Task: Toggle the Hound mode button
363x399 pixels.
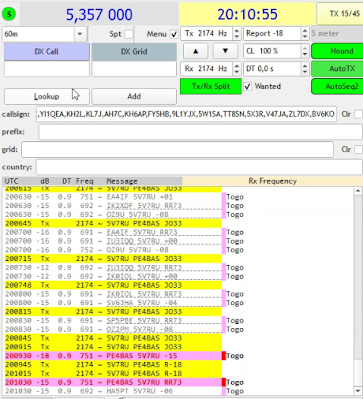Action: [337, 51]
